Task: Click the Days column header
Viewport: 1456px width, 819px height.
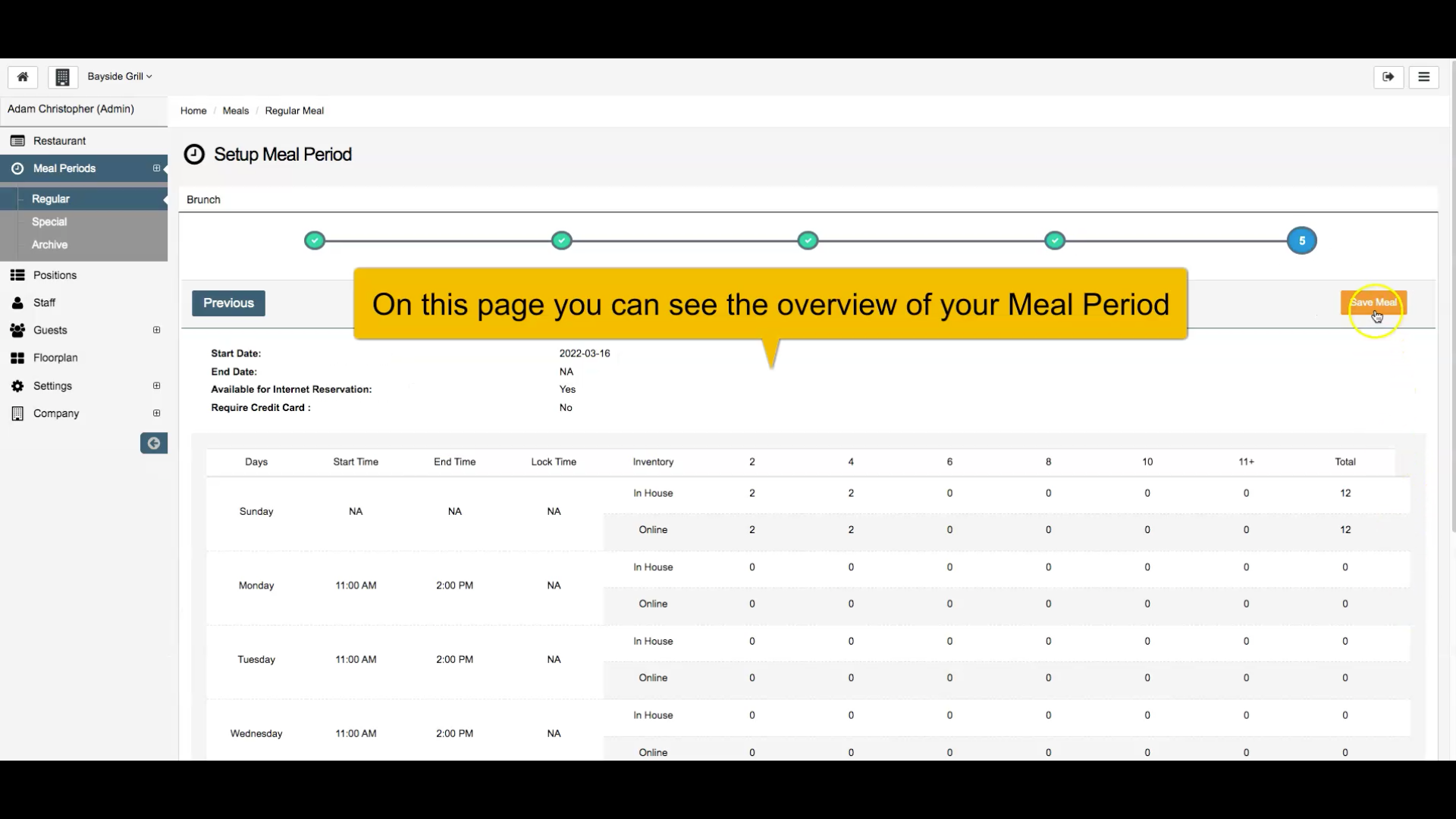Action: (x=256, y=462)
